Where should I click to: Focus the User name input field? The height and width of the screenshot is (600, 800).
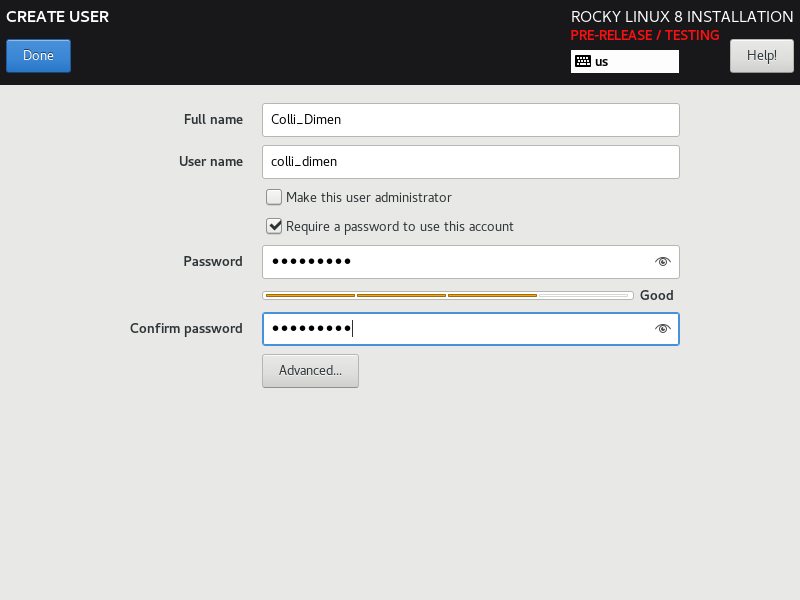click(x=470, y=162)
